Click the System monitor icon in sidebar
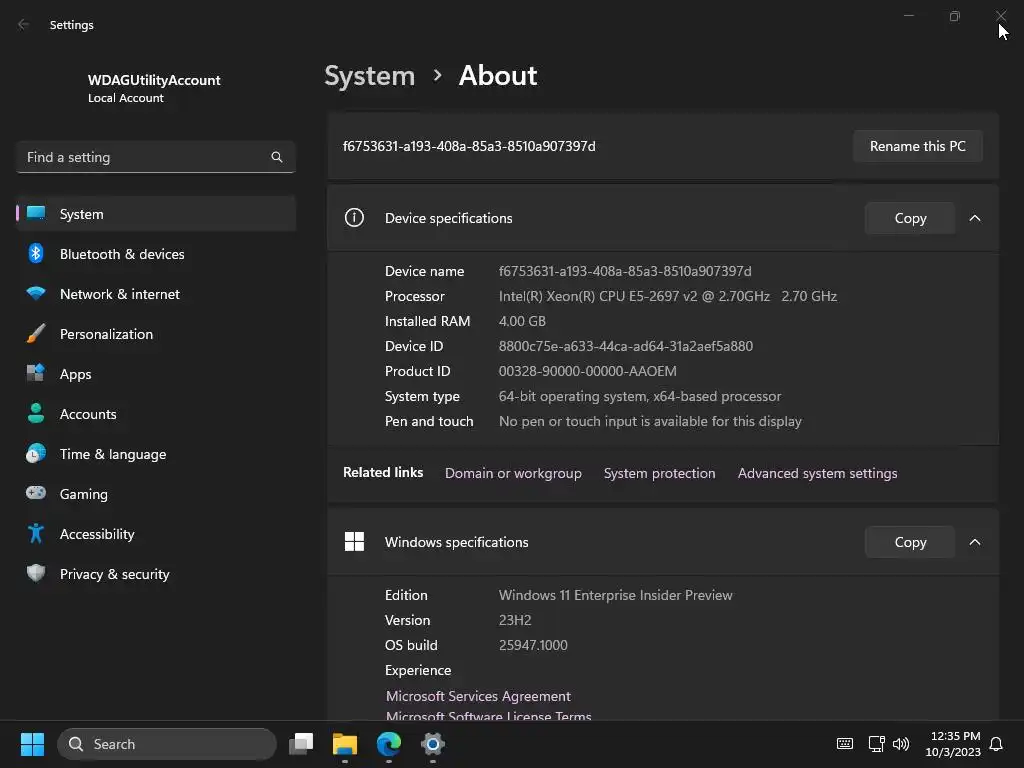 (x=36, y=214)
